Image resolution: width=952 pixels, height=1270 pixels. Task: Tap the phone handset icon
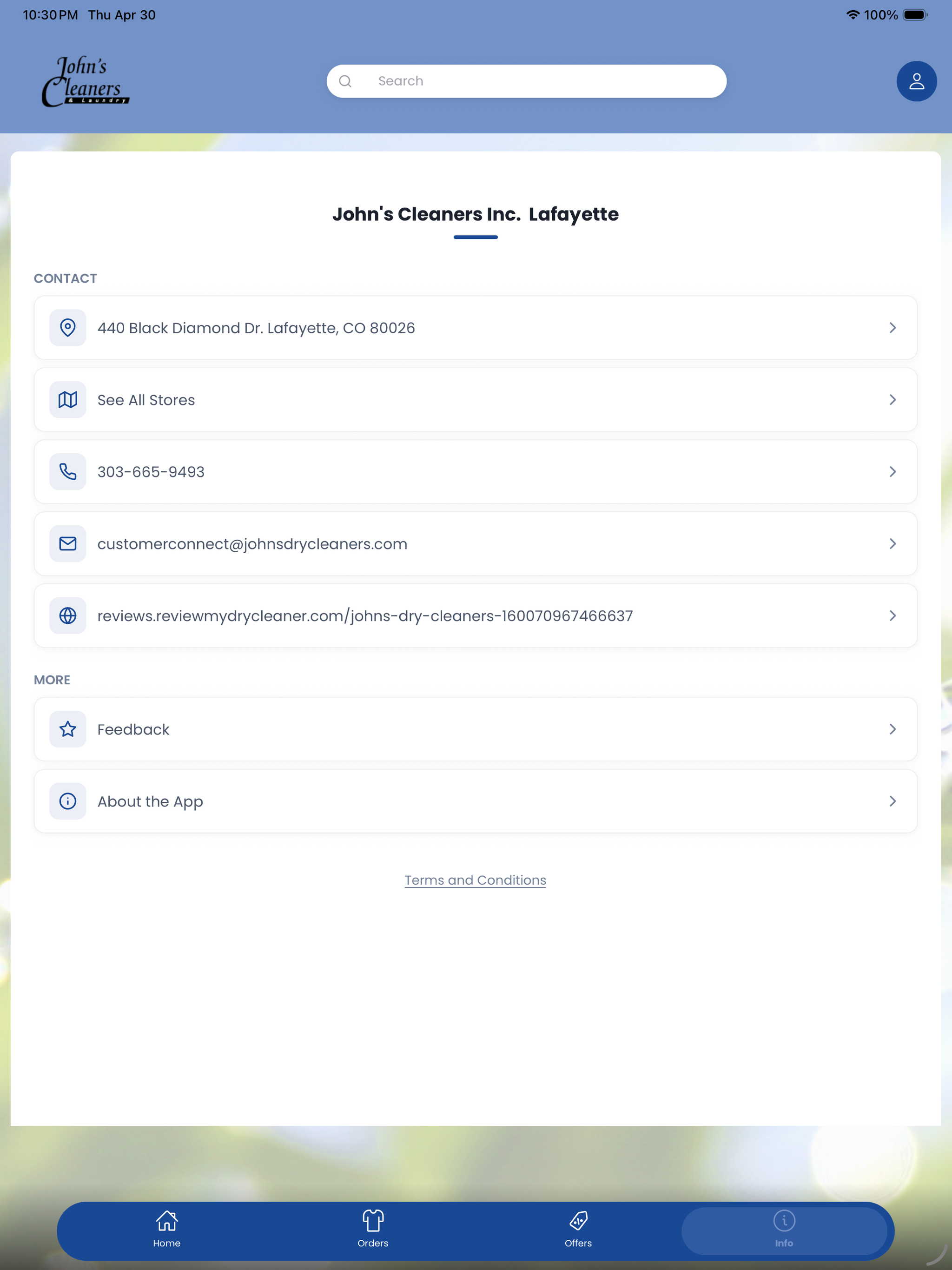(x=68, y=471)
